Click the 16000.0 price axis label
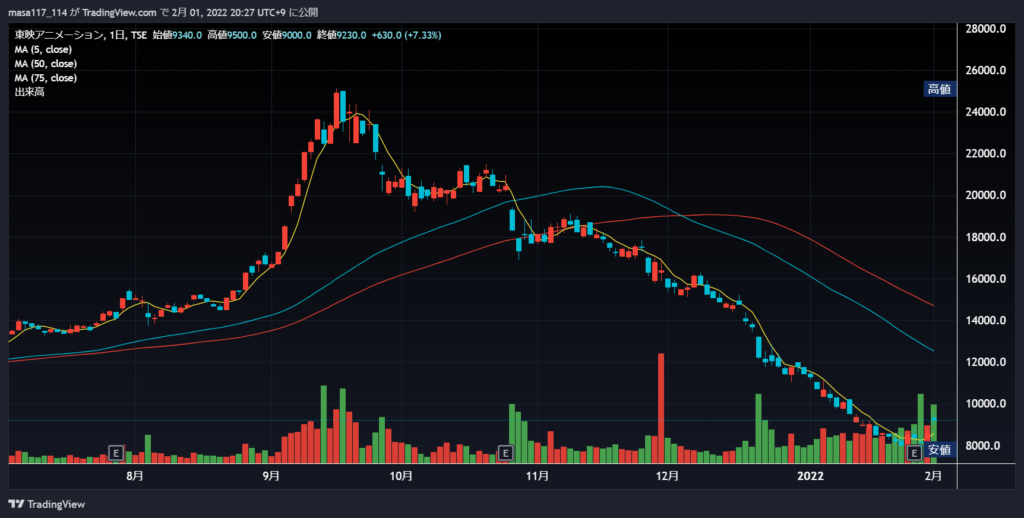This screenshot has width=1024, height=518. pos(985,280)
